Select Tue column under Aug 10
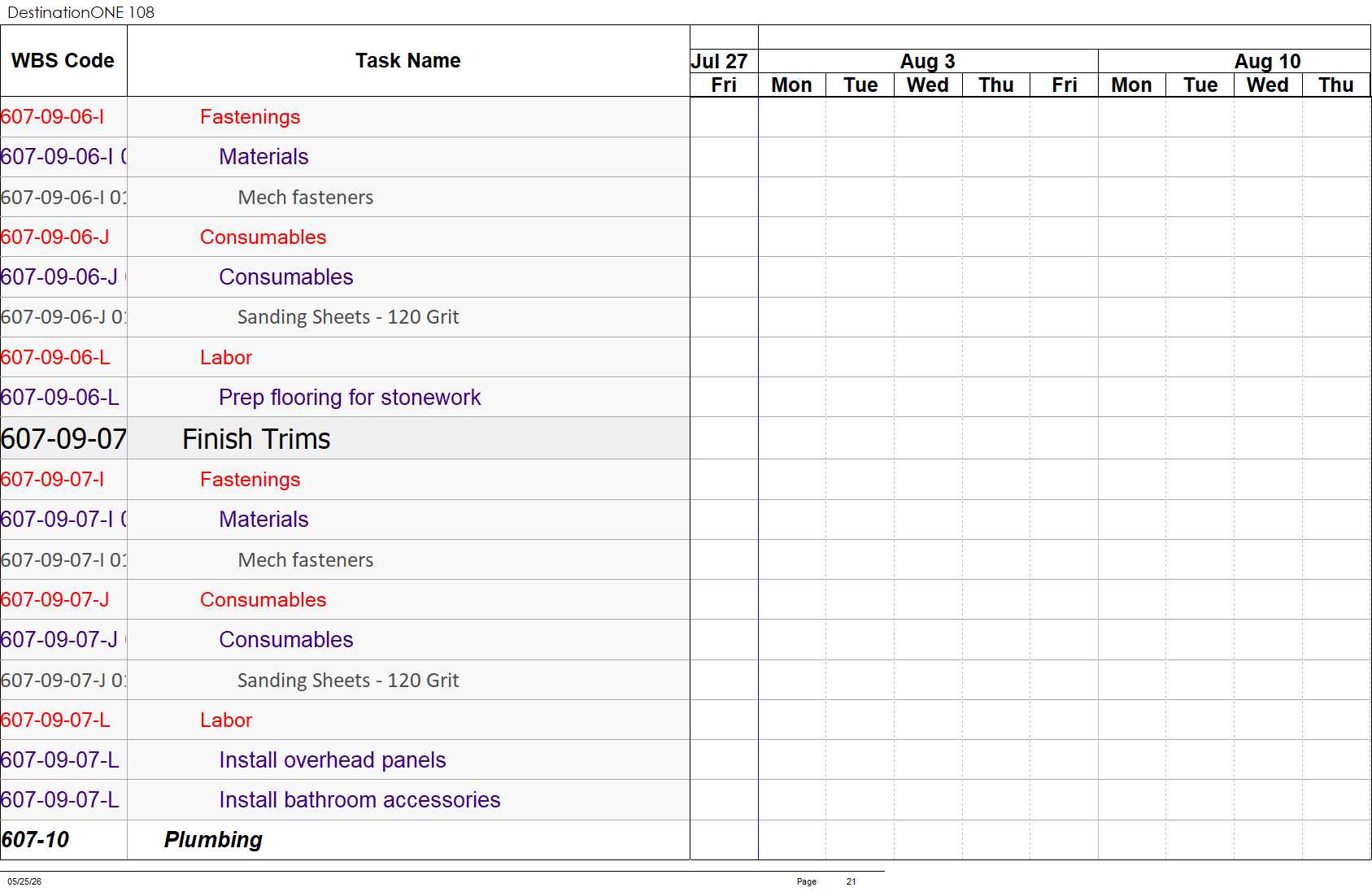This screenshot has width=1372, height=892. (1200, 85)
